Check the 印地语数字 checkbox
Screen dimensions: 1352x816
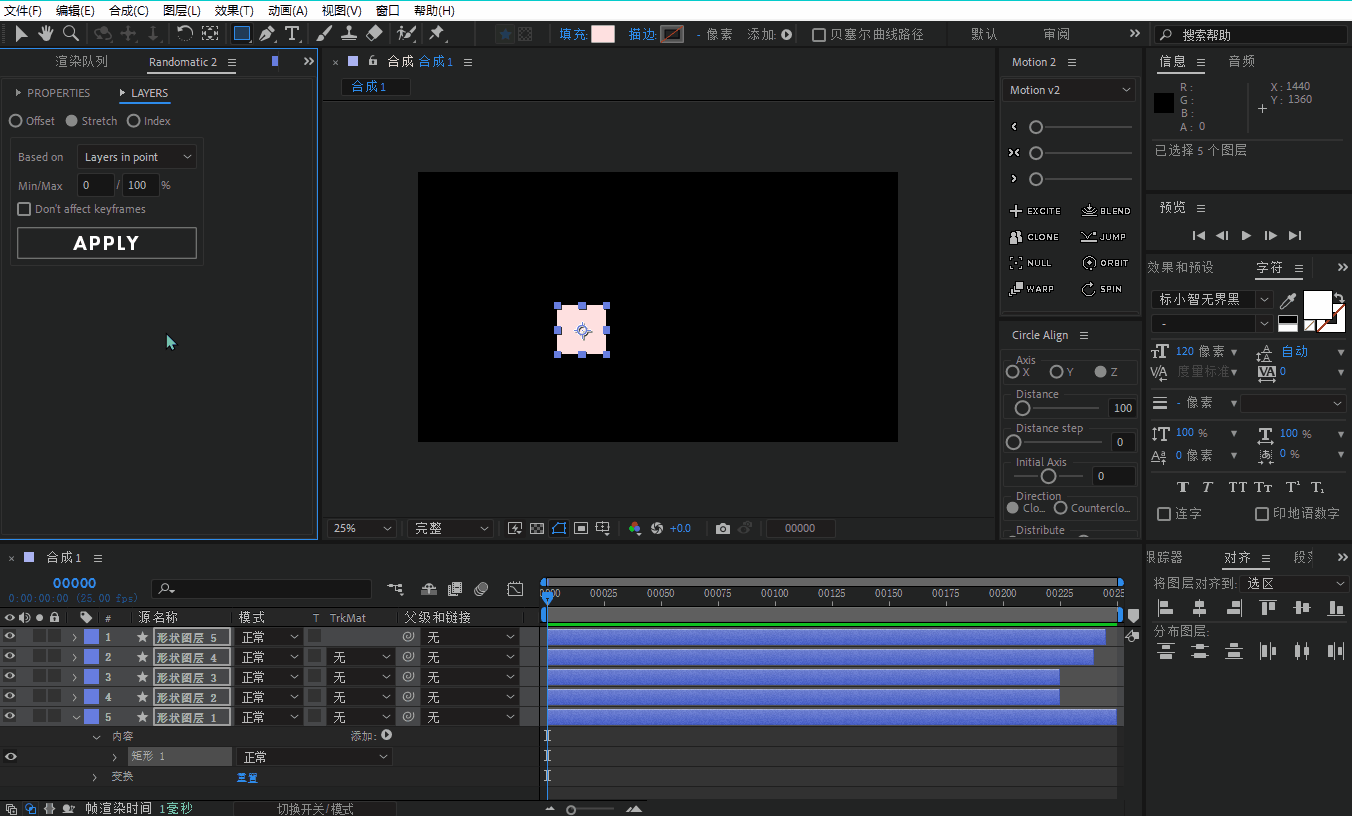click(x=1262, y=514)
